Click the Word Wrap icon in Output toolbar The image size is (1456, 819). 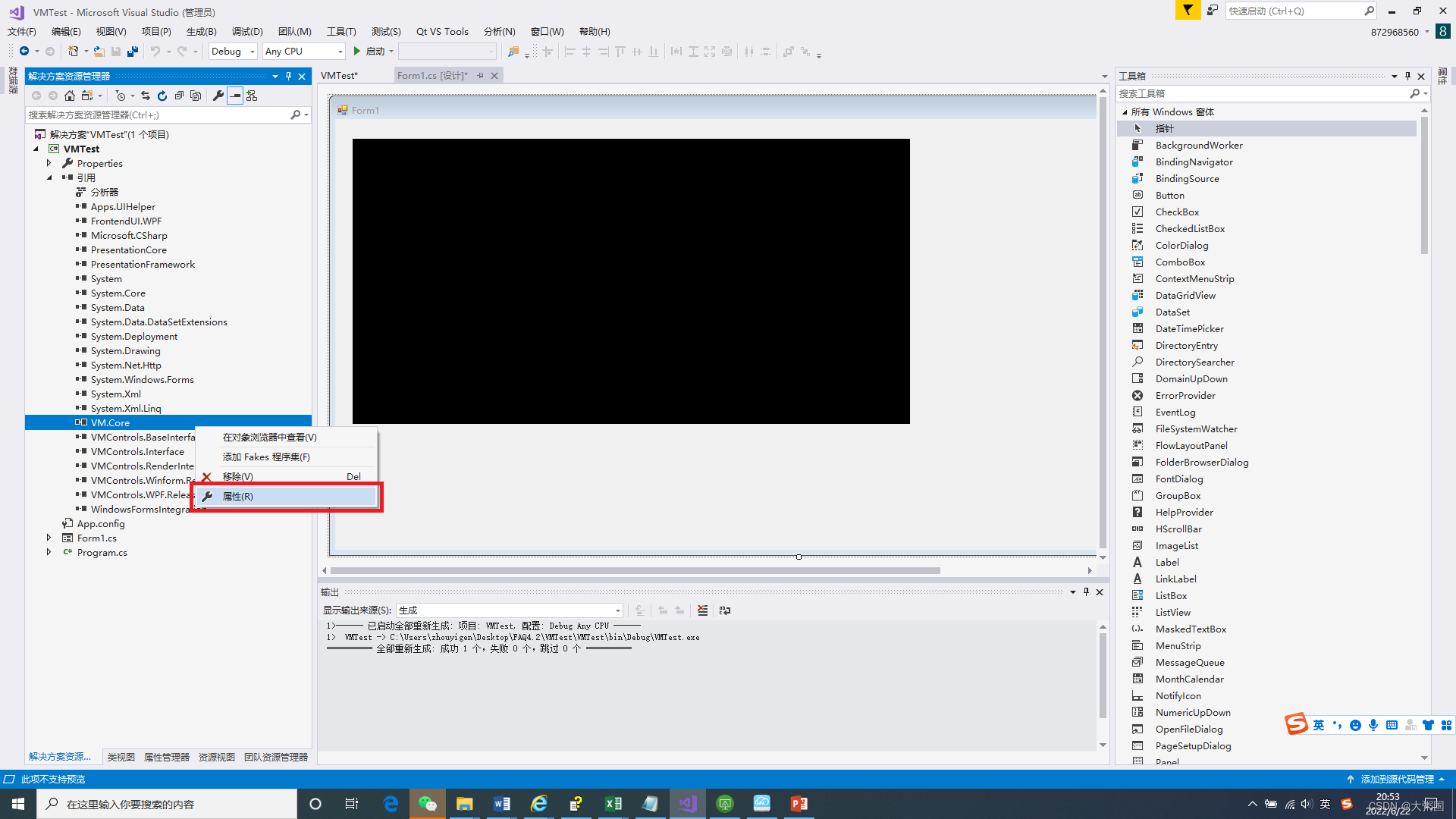coord(724,610)
